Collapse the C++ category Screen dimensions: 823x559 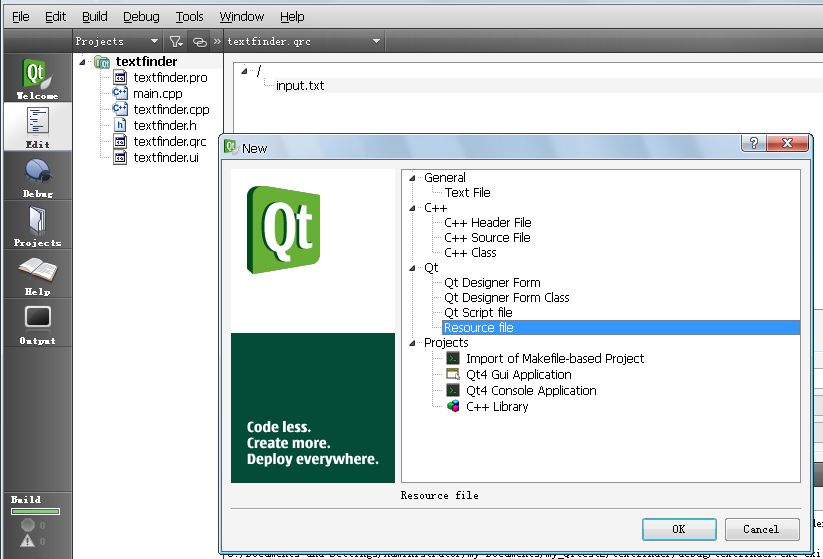click(412, 208)
